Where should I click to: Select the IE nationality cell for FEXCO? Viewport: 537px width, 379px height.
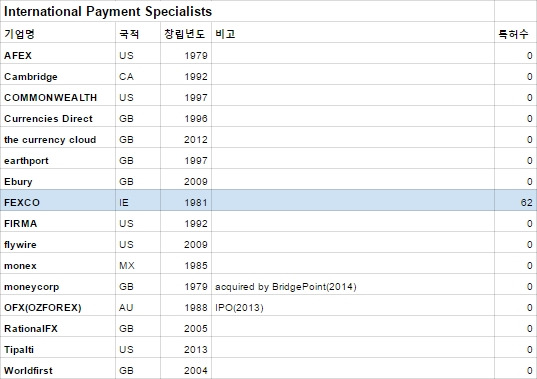(138, 202)
